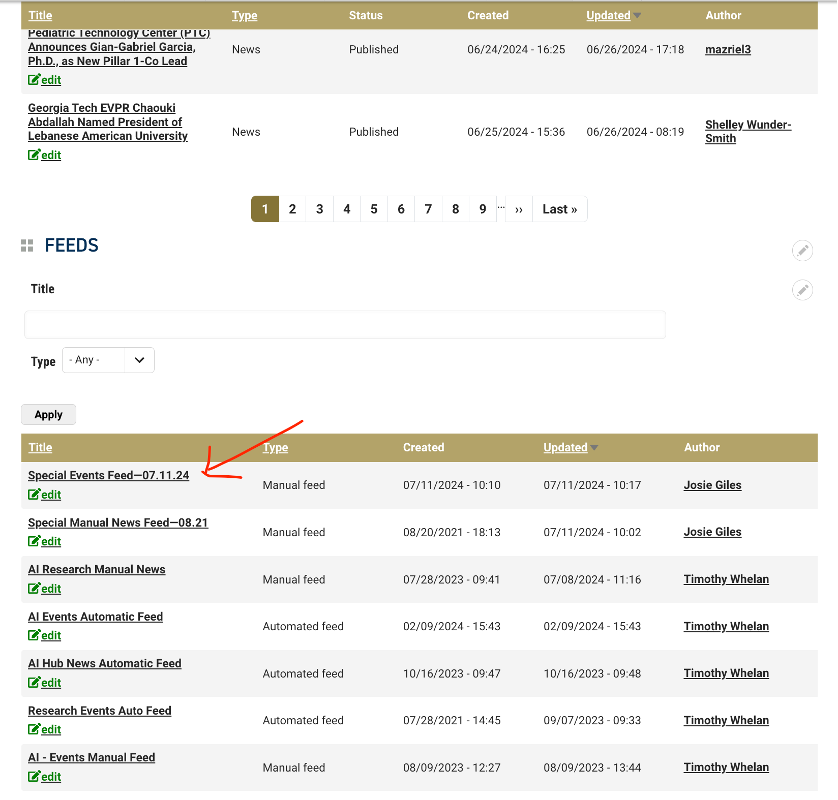Edit the AI Events Automatic Feed

coord(44,635)
